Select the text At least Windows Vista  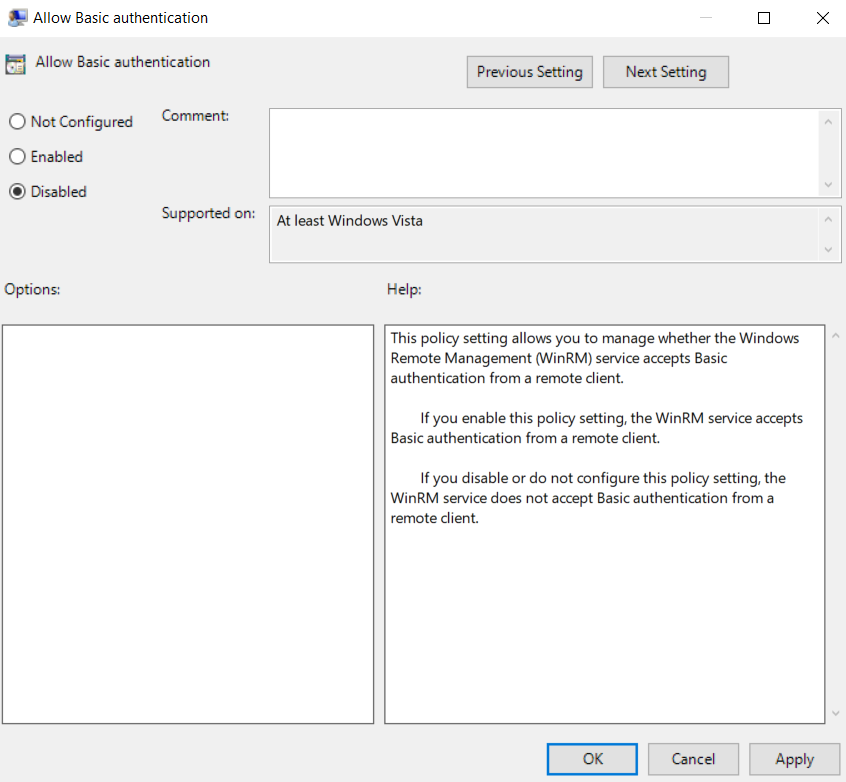pyautogui.click(x=349, y=220)
